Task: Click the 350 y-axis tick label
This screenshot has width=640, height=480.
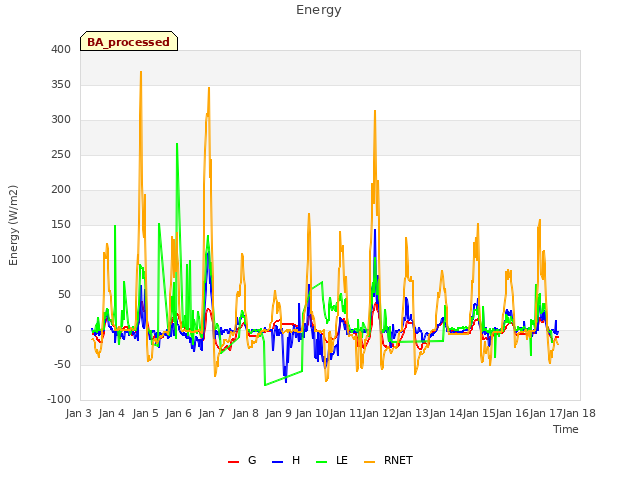Action: pyautogui.click(x=61, y=84)
